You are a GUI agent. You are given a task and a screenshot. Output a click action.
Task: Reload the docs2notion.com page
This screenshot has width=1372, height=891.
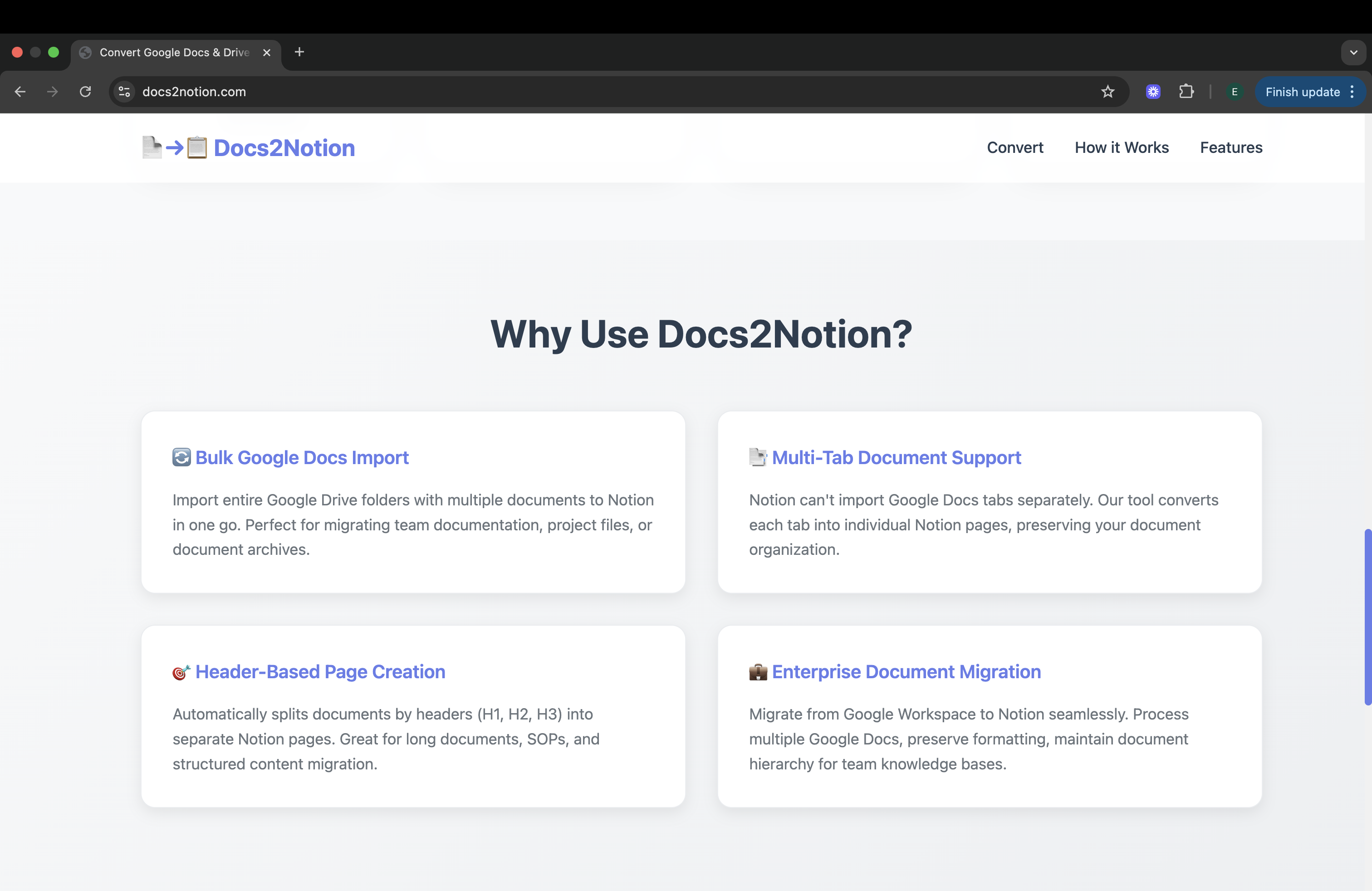(85, 92)
